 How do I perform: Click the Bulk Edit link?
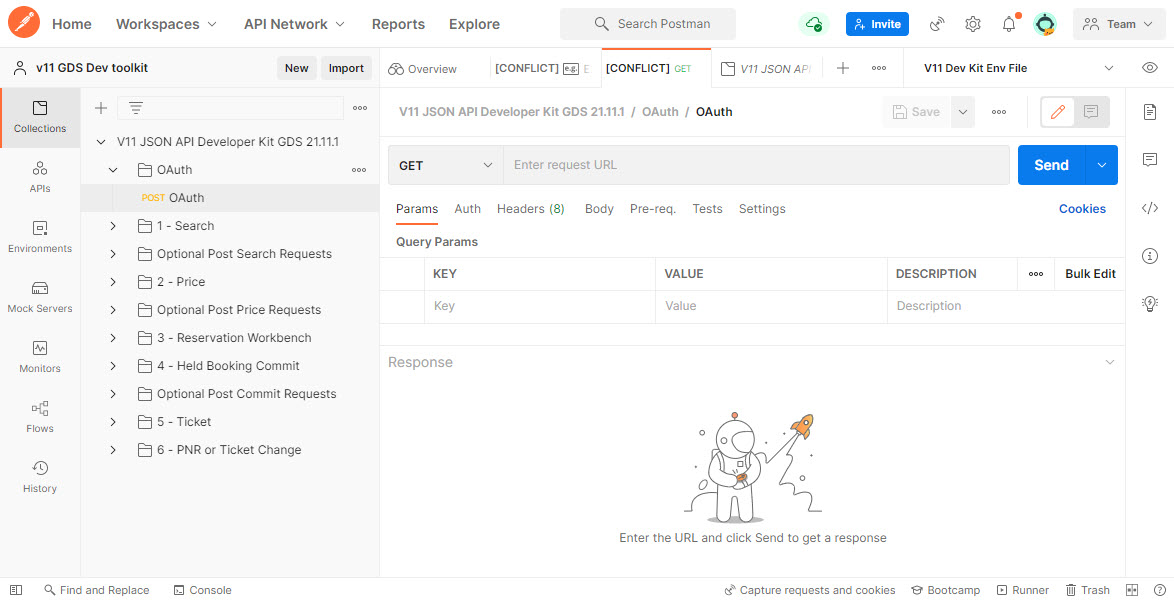(x=1090, y=274)
